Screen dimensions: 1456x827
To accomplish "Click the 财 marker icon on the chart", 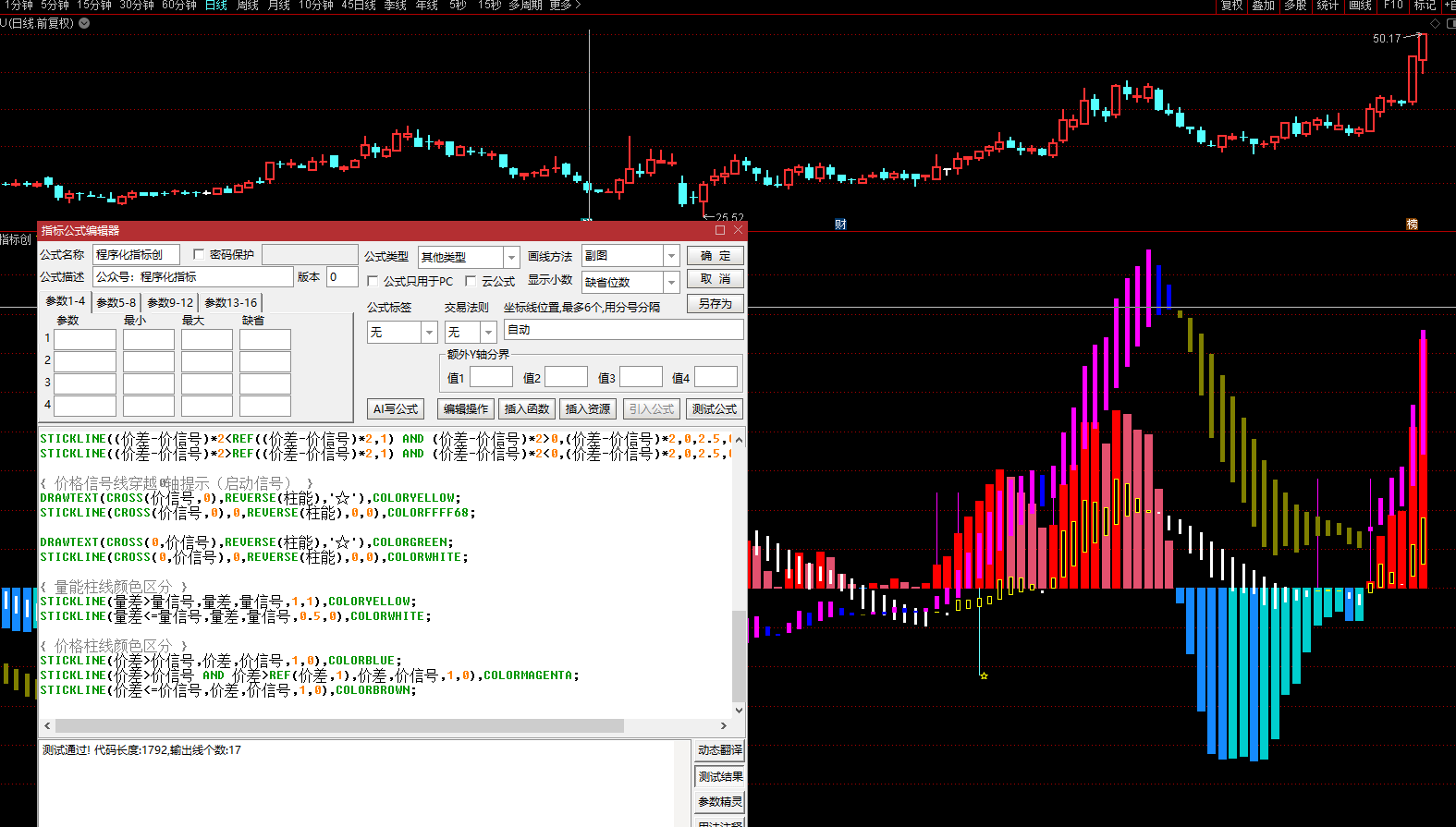I will pos(839,225).
